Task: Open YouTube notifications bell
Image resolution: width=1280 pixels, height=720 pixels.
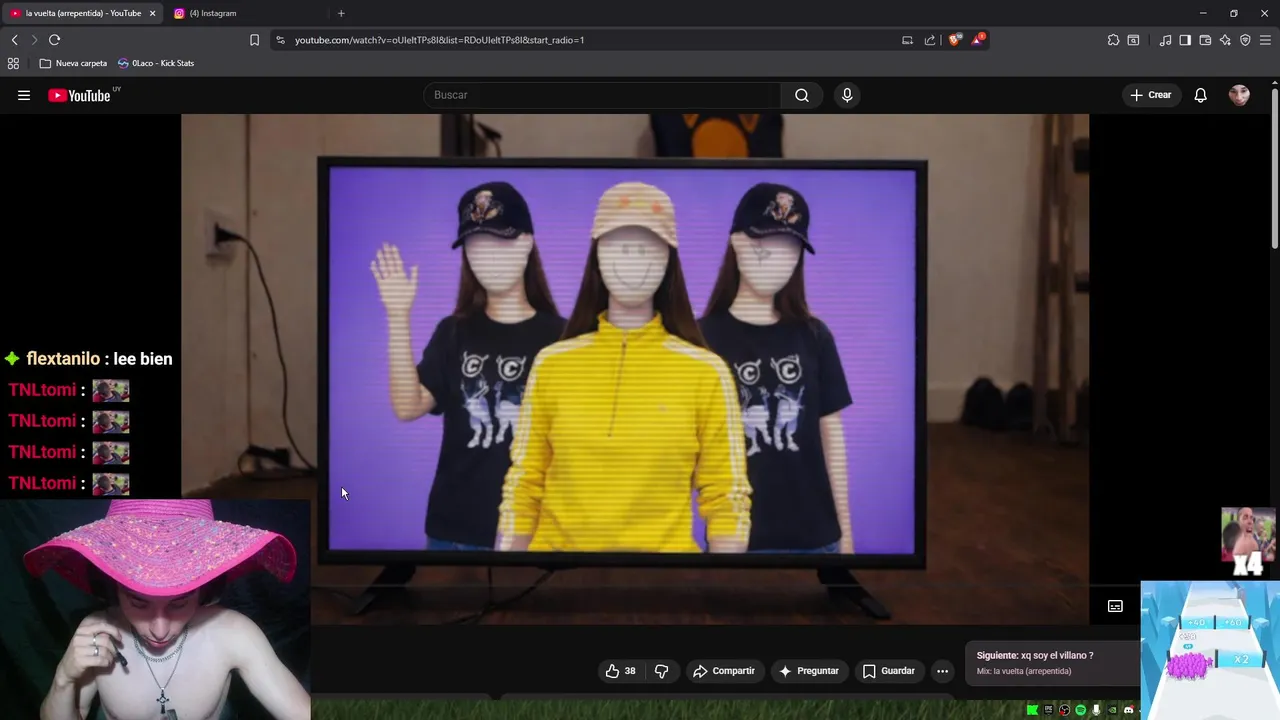Action: click(x=1200, y=95)
